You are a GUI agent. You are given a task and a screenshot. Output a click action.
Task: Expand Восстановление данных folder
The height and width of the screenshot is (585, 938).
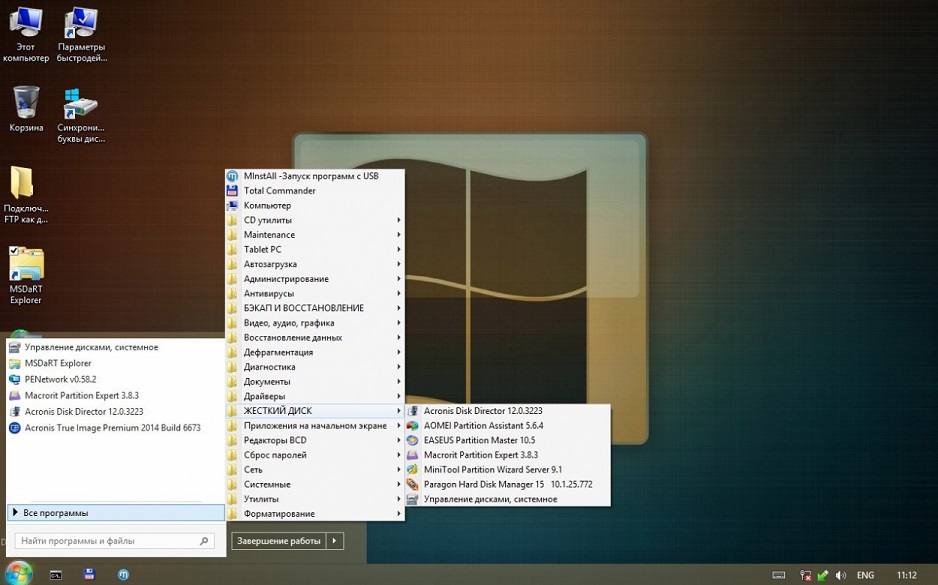click(315, 337)
